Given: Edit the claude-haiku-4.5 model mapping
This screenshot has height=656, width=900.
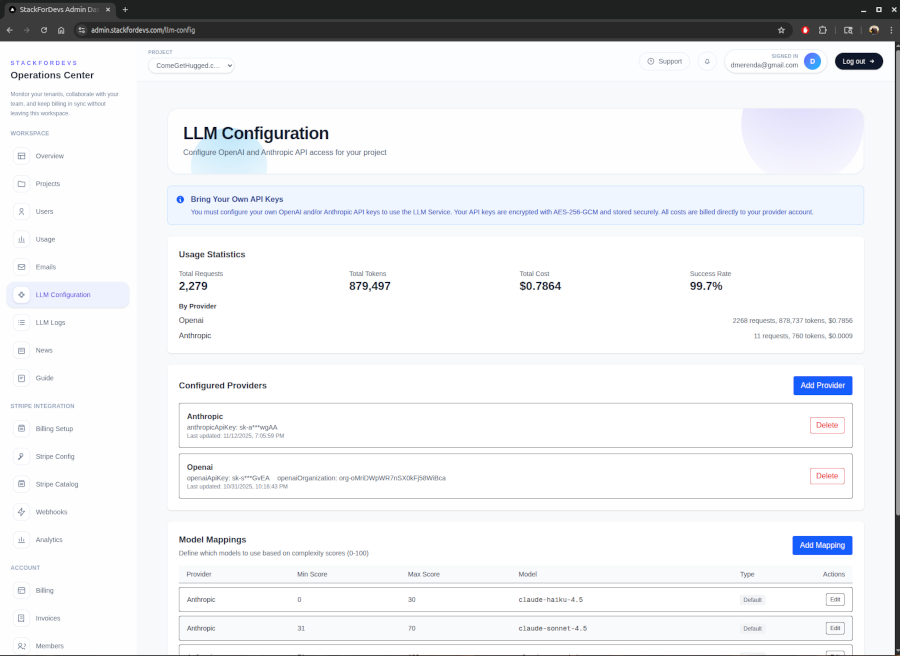Looking at the screenshot, I should click(x=834, y=599).
